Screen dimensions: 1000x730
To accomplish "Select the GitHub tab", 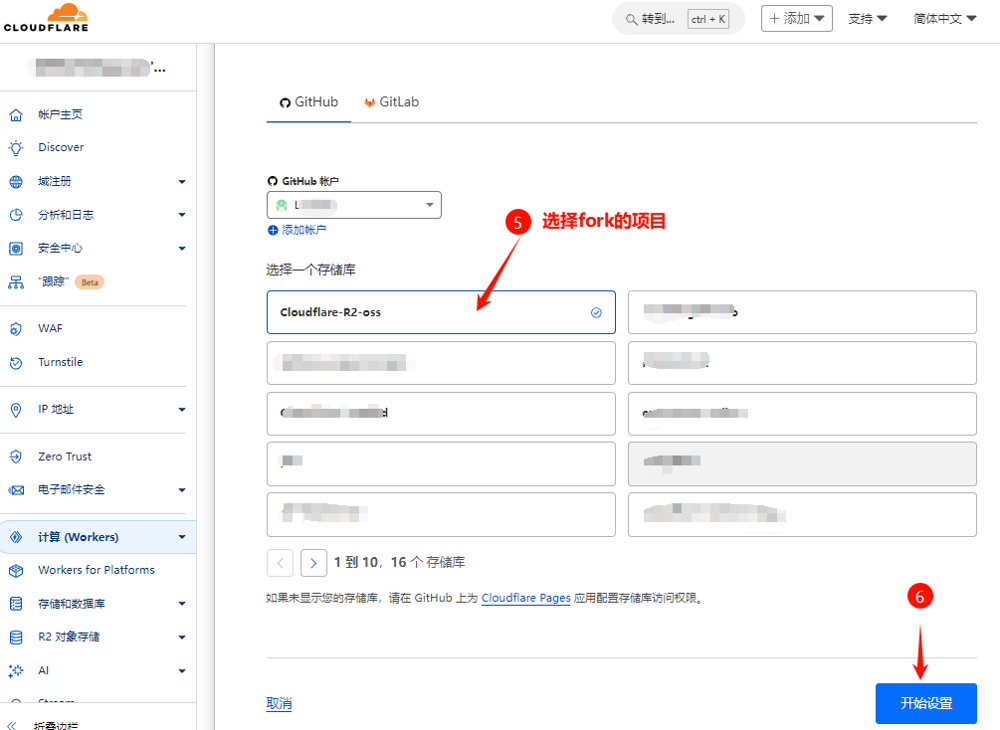I will [308, 102].
